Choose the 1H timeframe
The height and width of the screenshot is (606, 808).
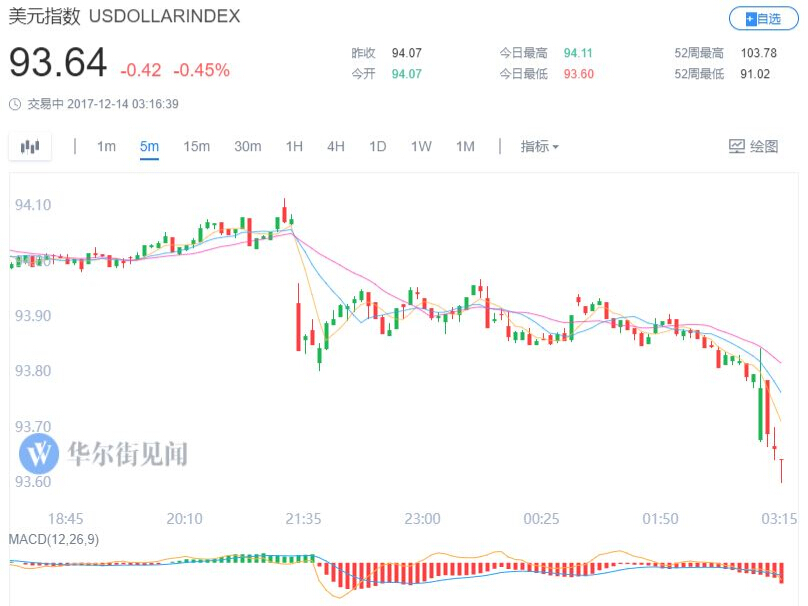(x=294, y=147)
